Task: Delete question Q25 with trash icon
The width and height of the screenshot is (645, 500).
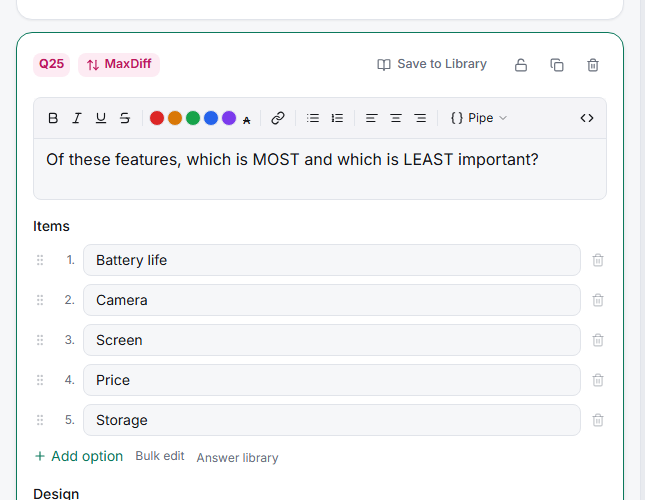Action: tap(593, 65)
